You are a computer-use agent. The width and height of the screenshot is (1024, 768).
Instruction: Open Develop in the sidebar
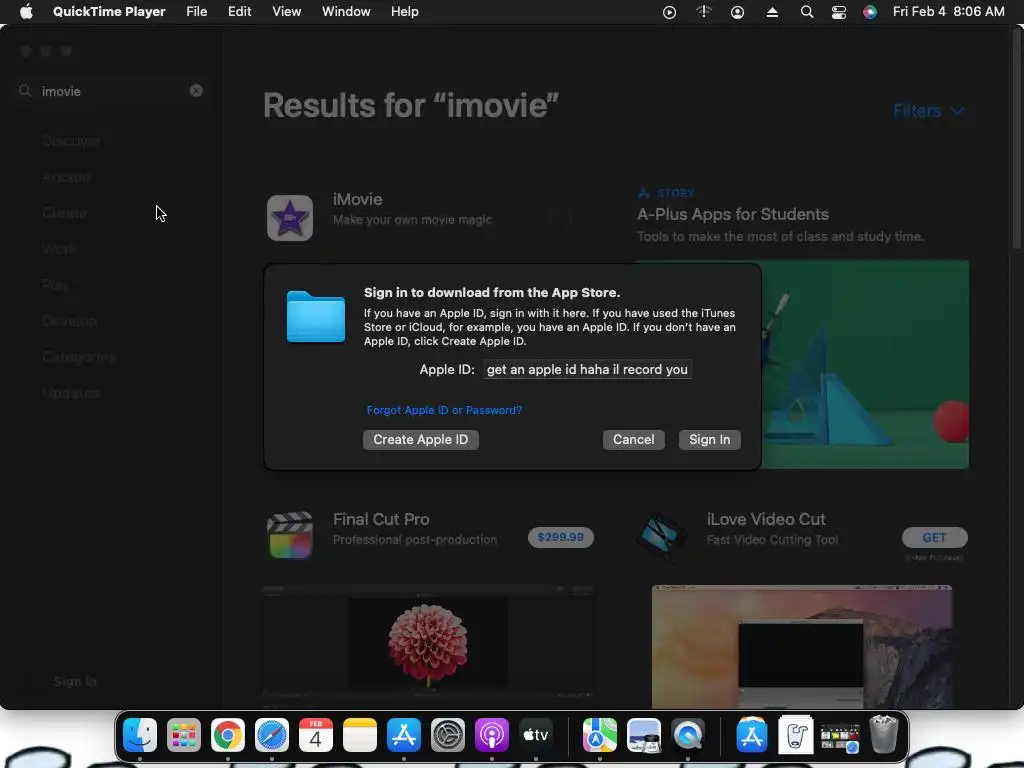[x=69, y=321]
